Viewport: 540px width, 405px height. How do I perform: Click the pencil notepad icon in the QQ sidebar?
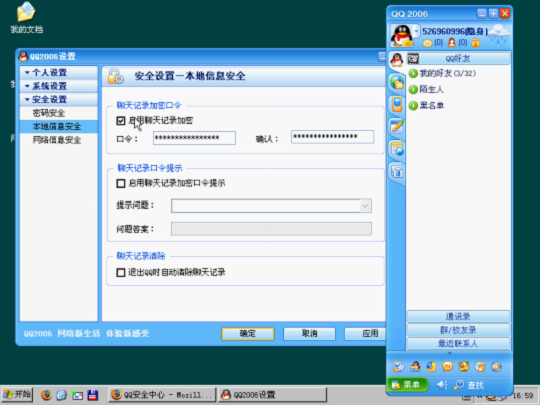point(397,126)
